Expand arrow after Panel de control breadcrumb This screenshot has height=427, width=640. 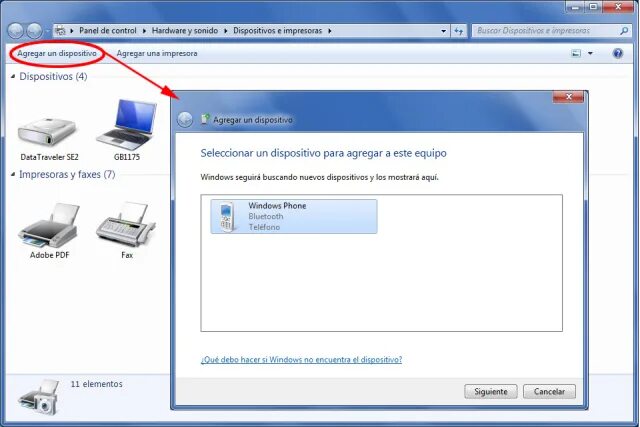tap(144, 31)
